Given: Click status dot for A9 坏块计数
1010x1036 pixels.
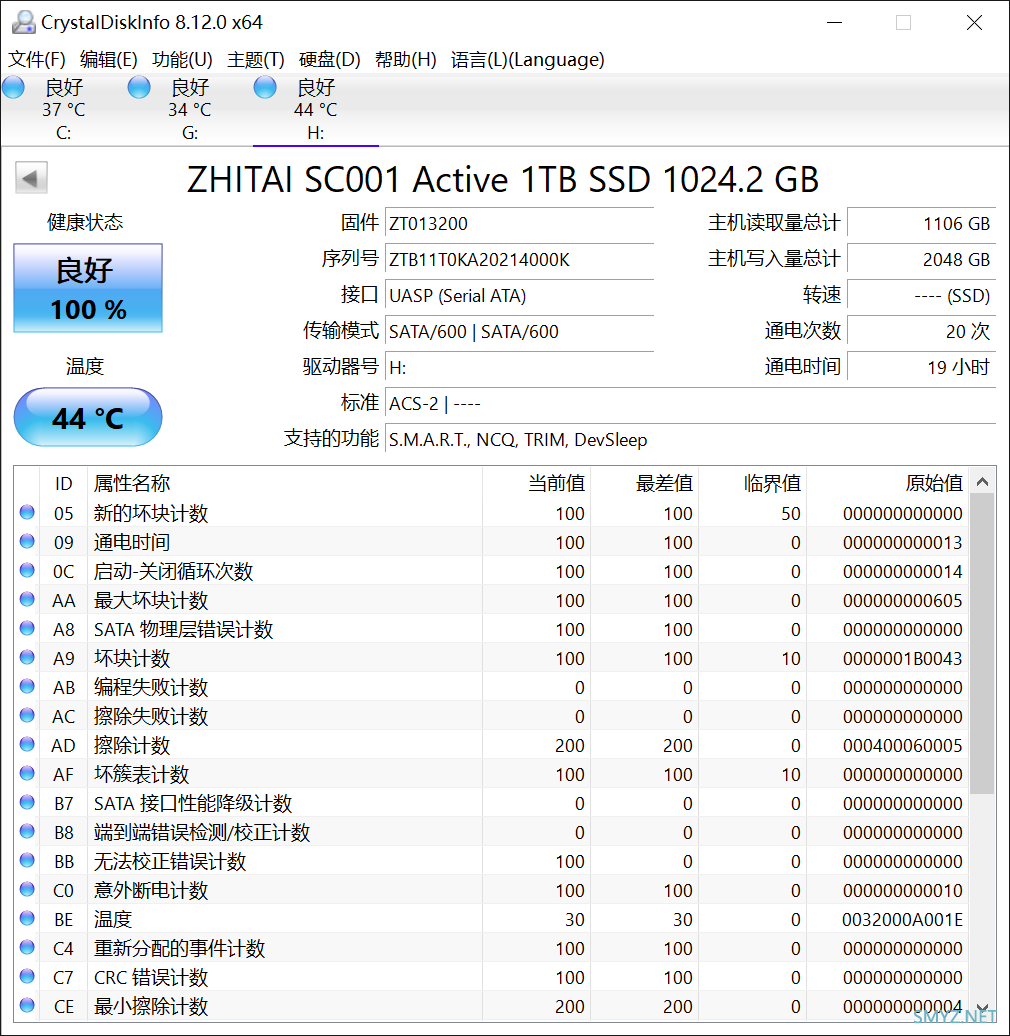Looking at the screenshot, I should coord(27,657).
